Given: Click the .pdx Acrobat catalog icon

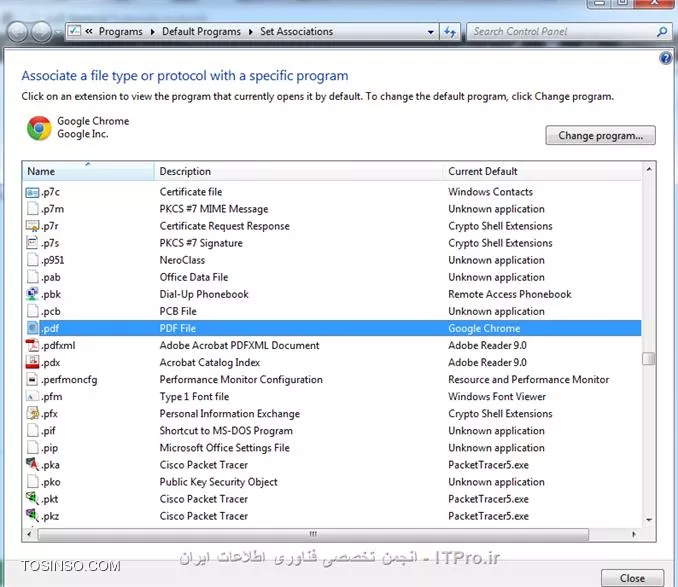Looking at the screenshot, I should [x=32, y=363].
